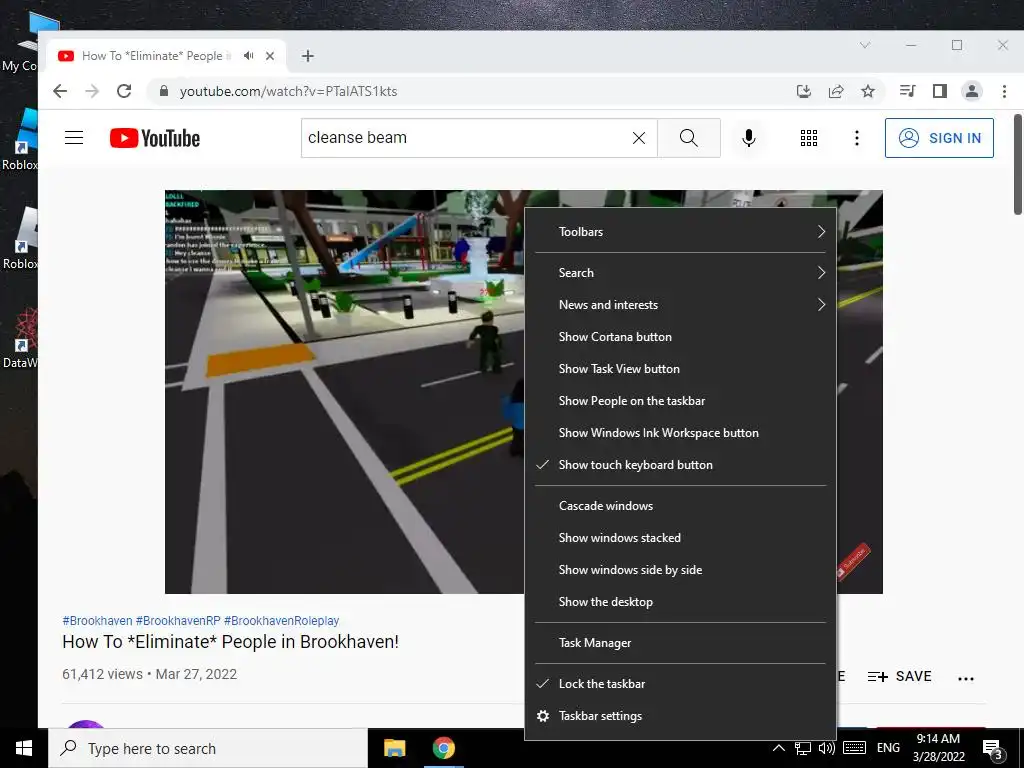The height and width of the screenshot is (768, 1024).
Task: Expand News and interests submenu
Action: coord(680,305)
